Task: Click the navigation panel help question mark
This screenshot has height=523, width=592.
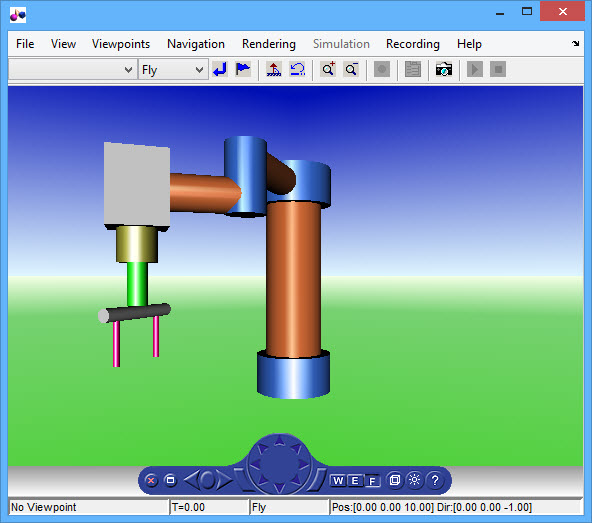Action: [x=435, y=480]
